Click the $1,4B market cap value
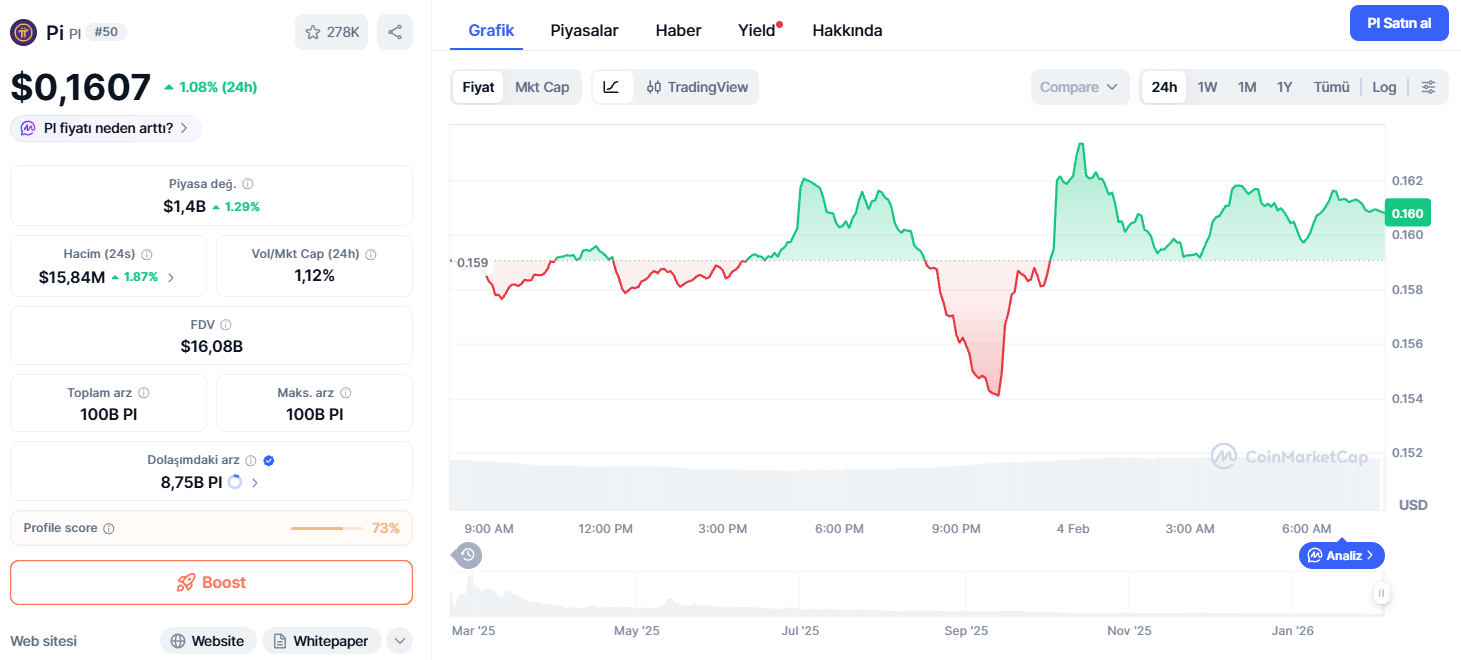The height and width of the screenshot is (660, 1461). [184, 207]
